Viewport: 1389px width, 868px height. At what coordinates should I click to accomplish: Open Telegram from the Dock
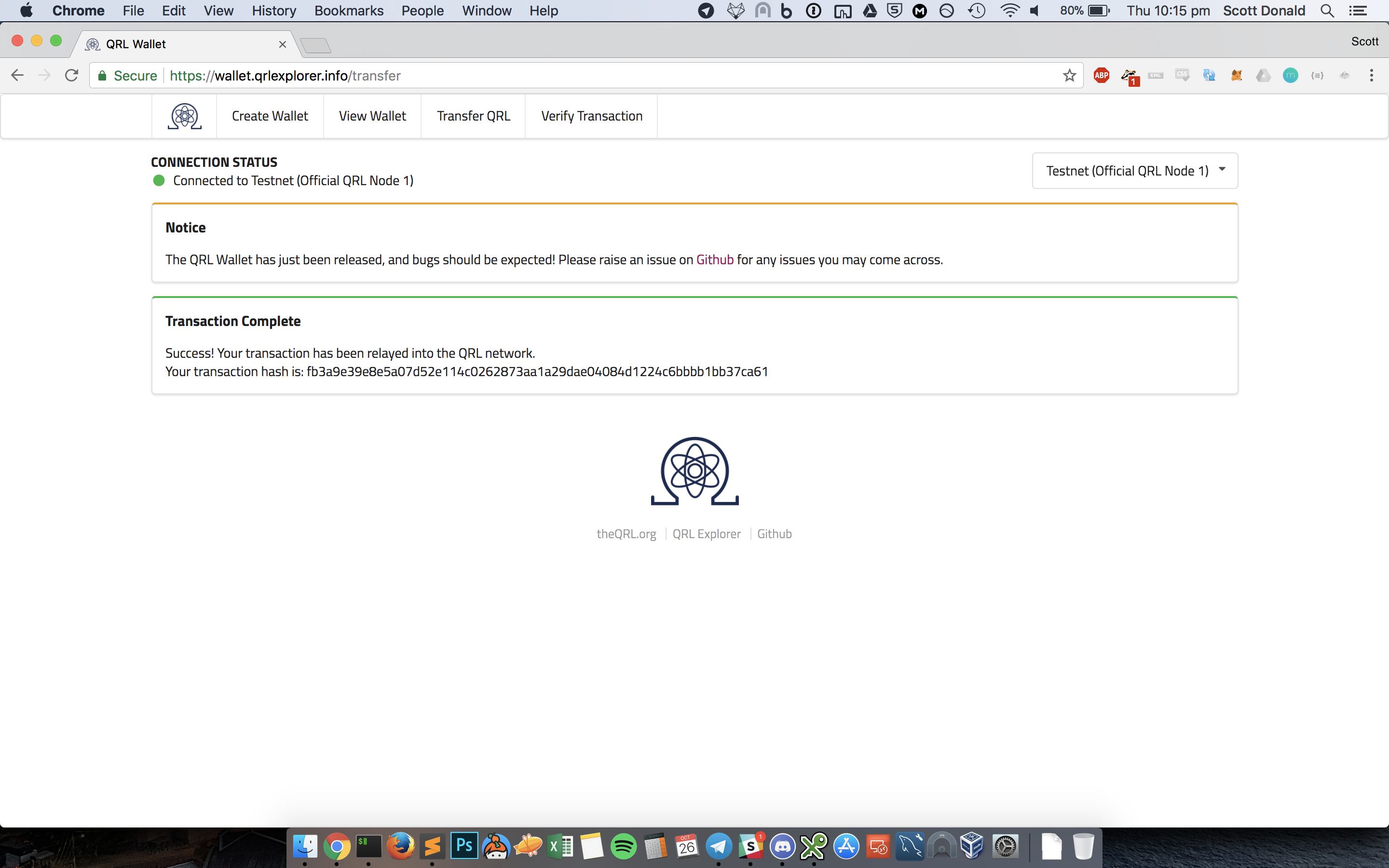(x=719, y=846)
